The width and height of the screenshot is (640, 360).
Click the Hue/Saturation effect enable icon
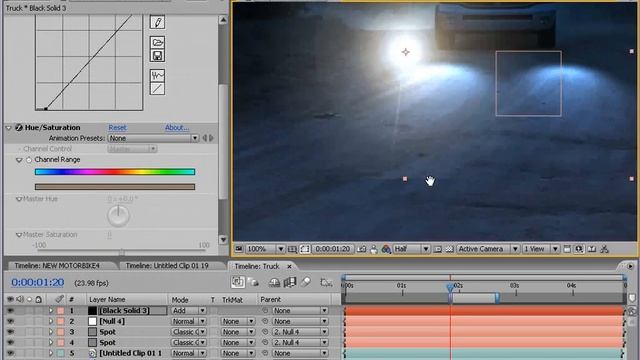pos(19,127)
